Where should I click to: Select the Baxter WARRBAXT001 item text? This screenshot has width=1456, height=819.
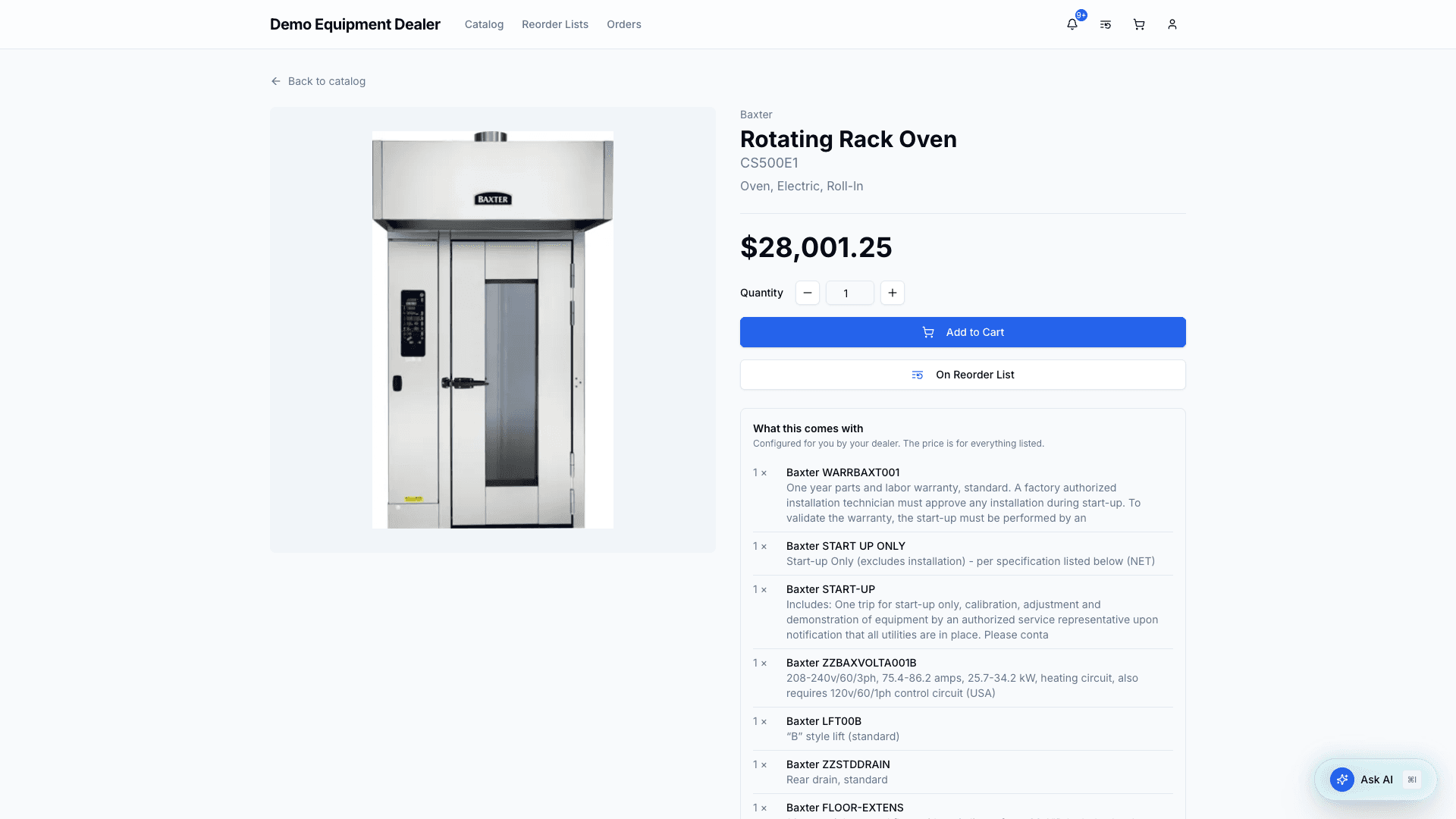coord(843,472)
